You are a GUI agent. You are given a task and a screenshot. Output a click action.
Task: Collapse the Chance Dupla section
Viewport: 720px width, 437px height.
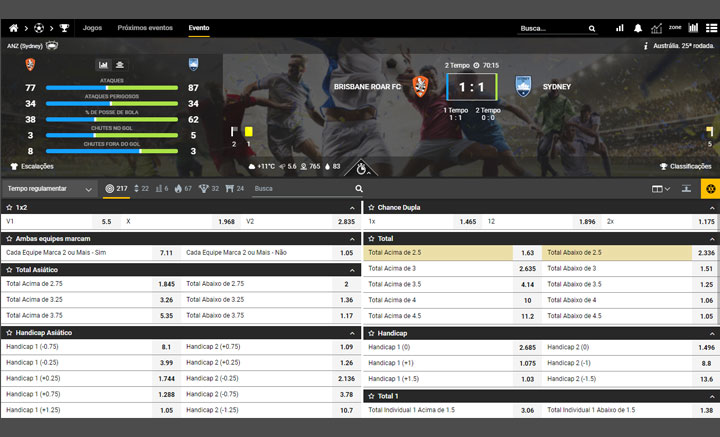tap(712, 208)
